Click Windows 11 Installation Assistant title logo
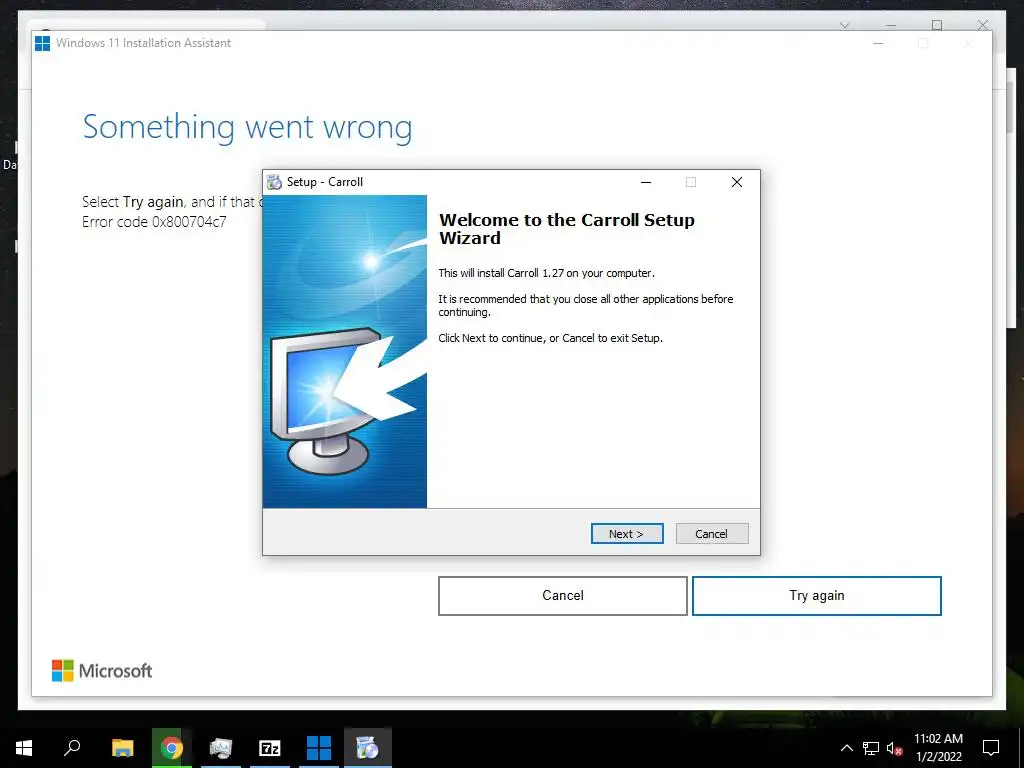1024x768 pixels. pos(42,43)
